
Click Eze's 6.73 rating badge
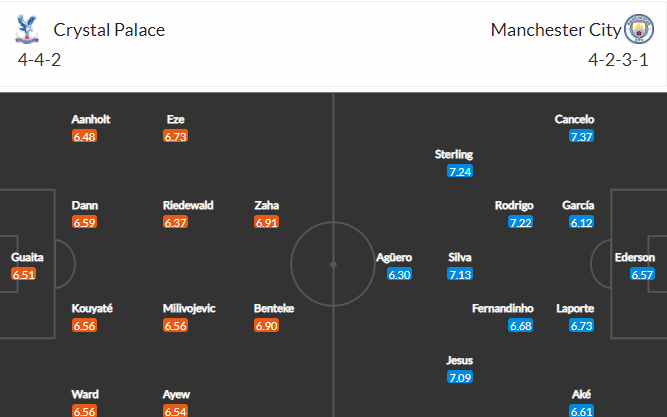(x=175, y=136)
